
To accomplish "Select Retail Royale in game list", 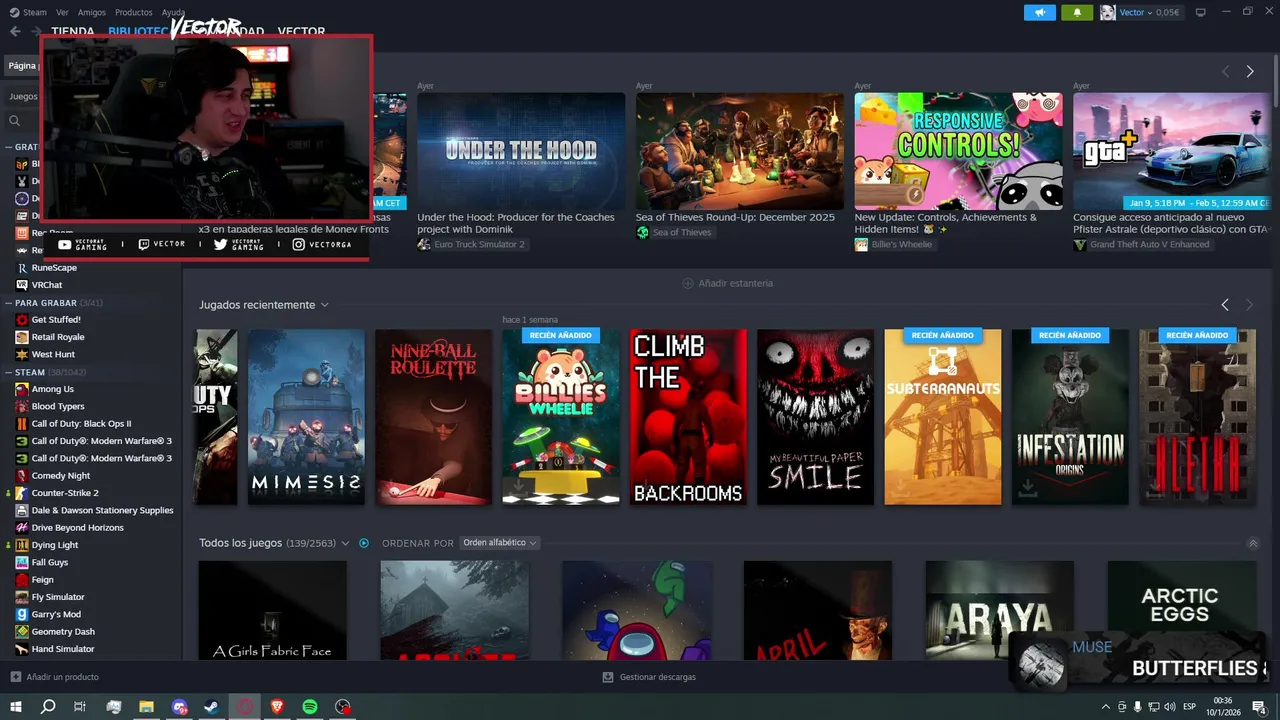I will pyautogui.click(x=58, y=337).
